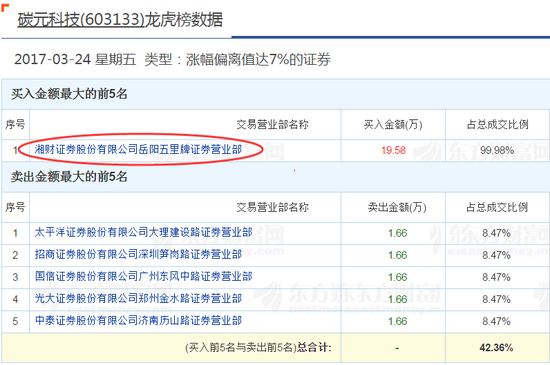Select the 买入金额(万) column header
Screen dimensions: 550x365
coord(393,124)
